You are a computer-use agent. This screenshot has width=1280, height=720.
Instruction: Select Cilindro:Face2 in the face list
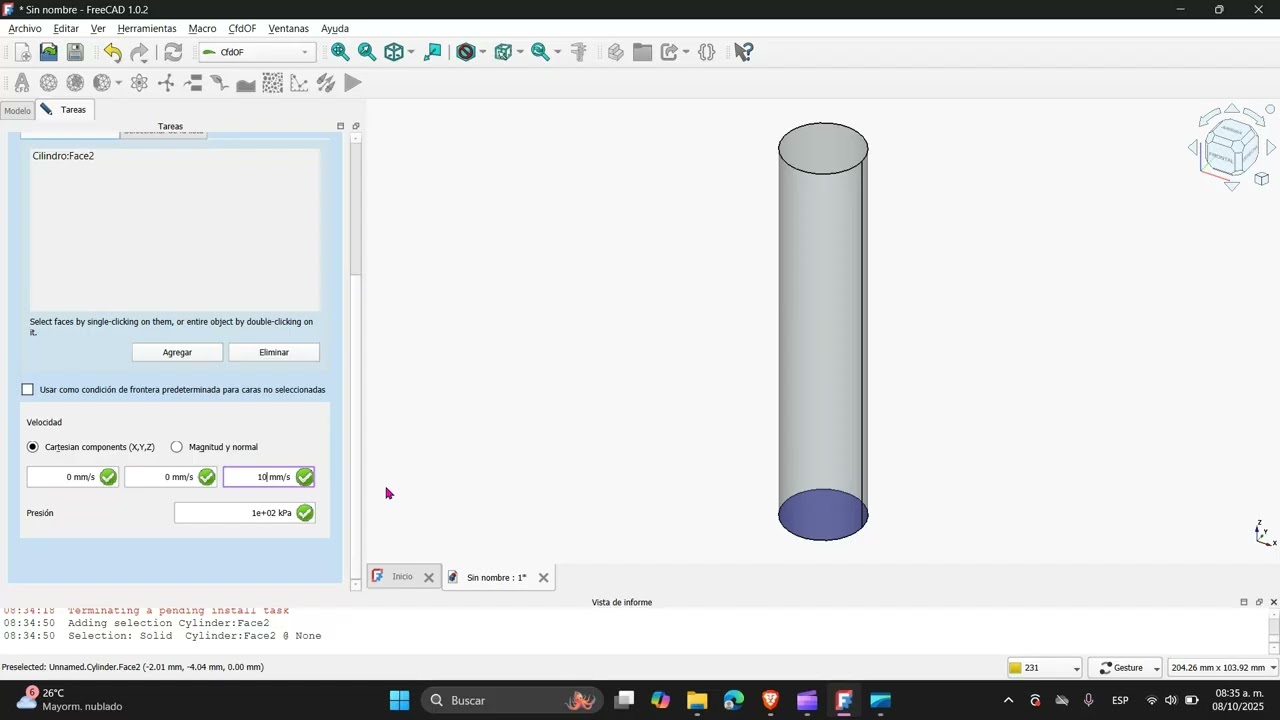point(63,156)
